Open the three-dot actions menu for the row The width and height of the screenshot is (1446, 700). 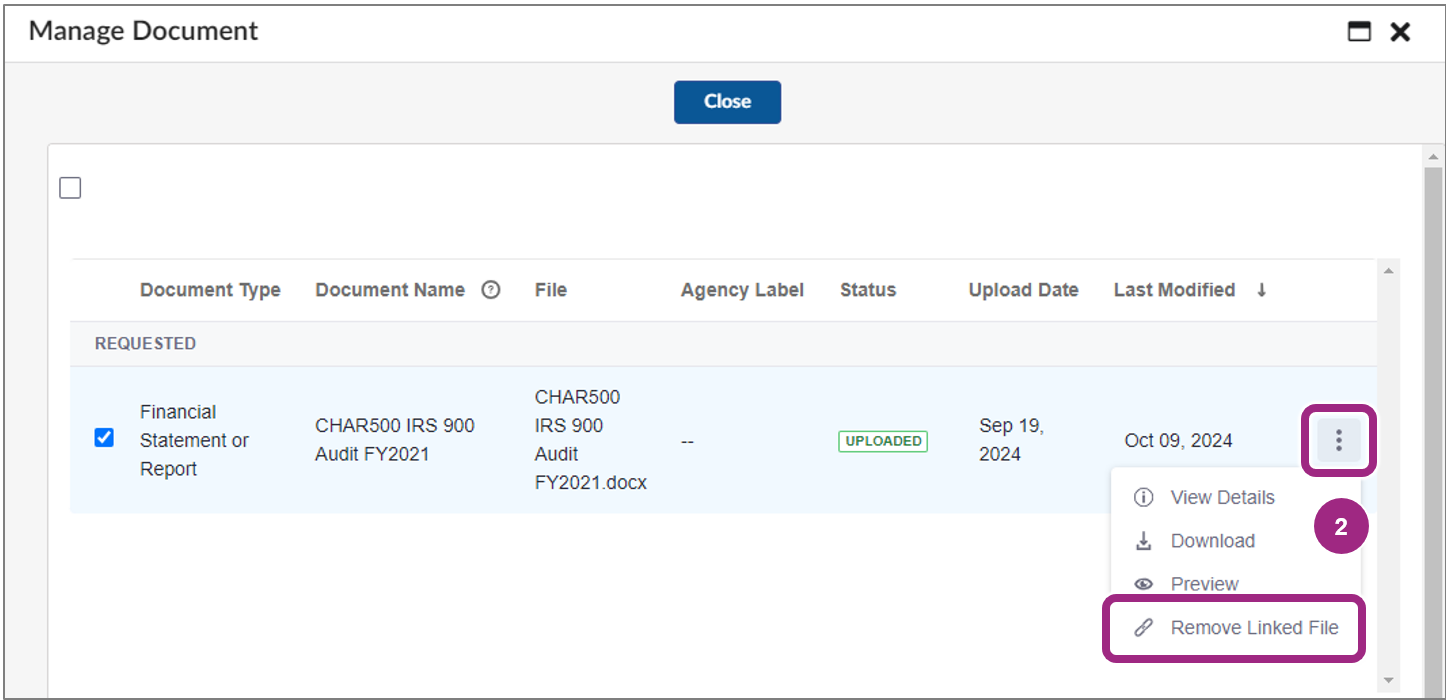click(1338, 440)
